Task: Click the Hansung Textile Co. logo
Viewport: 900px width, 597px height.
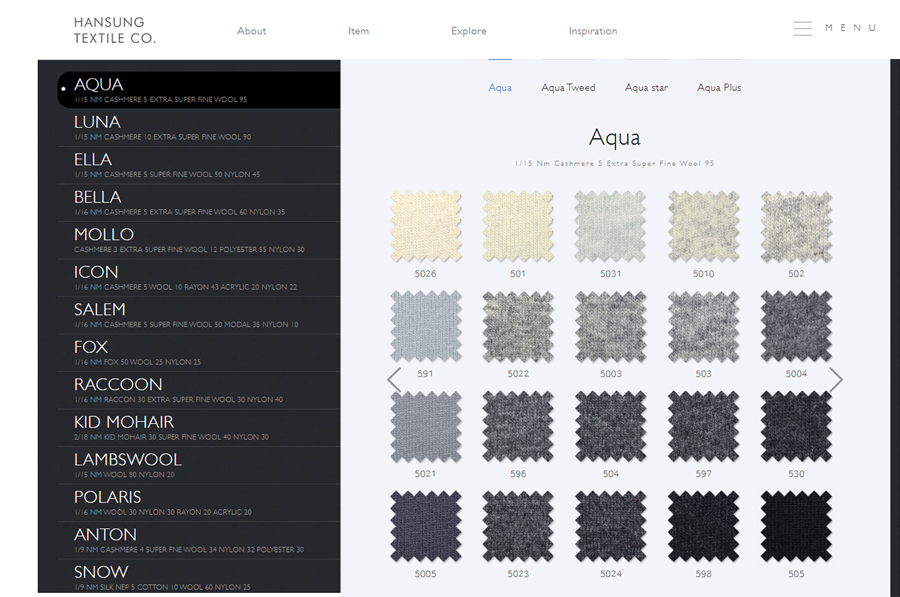Action: click(x=115, y=30)
